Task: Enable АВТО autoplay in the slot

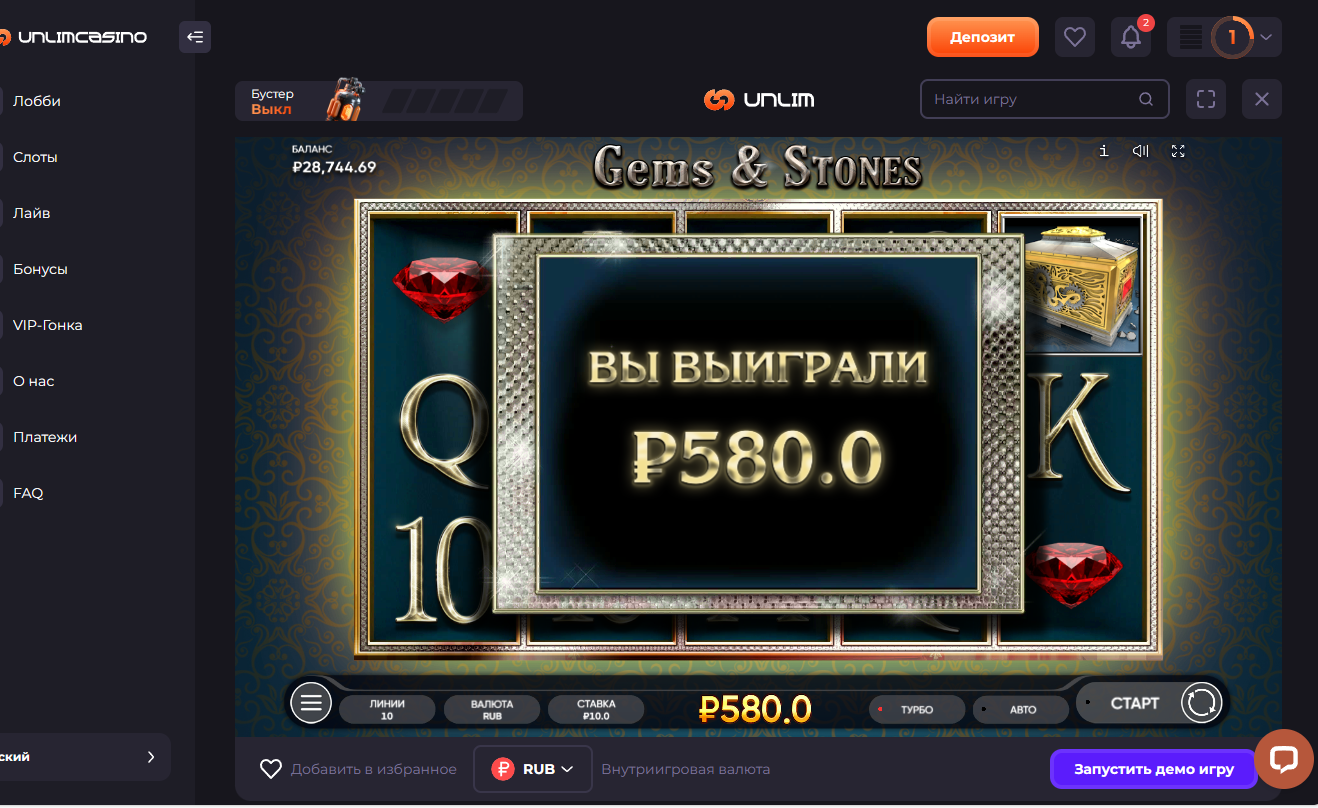Action: coord(1021,709)
